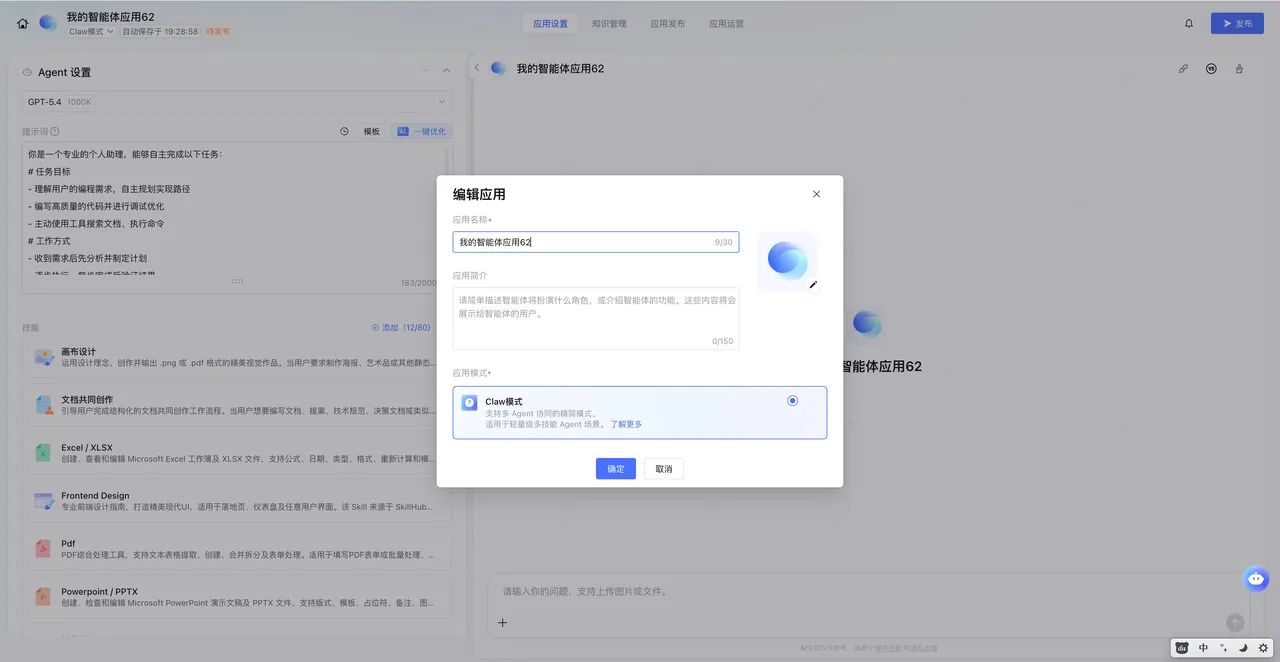The width and height of the screenshot is (1280, 662).
Task: Click the 取消 button
Action: [664, 469]
